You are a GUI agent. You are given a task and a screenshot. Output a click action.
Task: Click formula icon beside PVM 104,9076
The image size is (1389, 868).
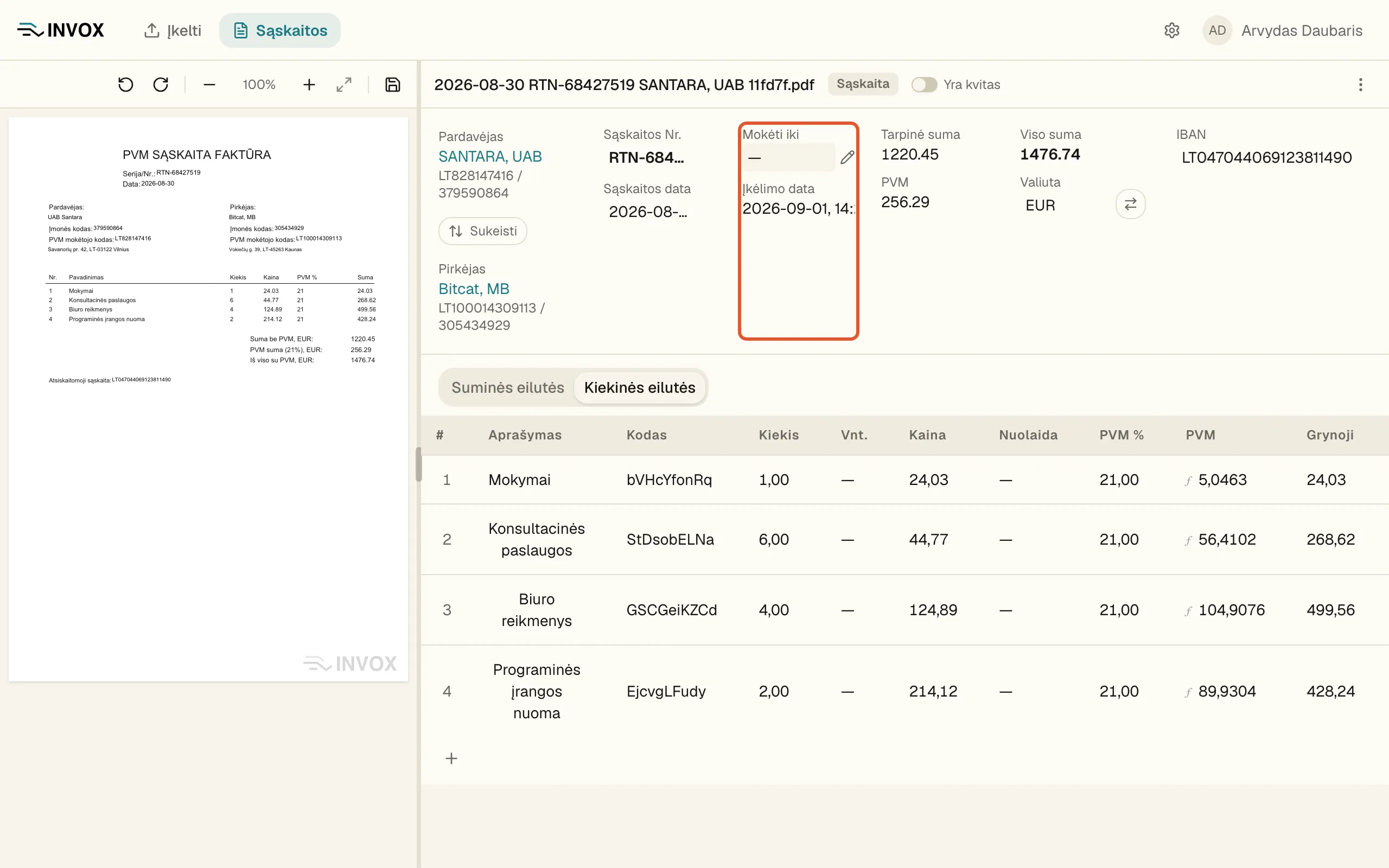pyautogui.click(x=1189, y=611)
